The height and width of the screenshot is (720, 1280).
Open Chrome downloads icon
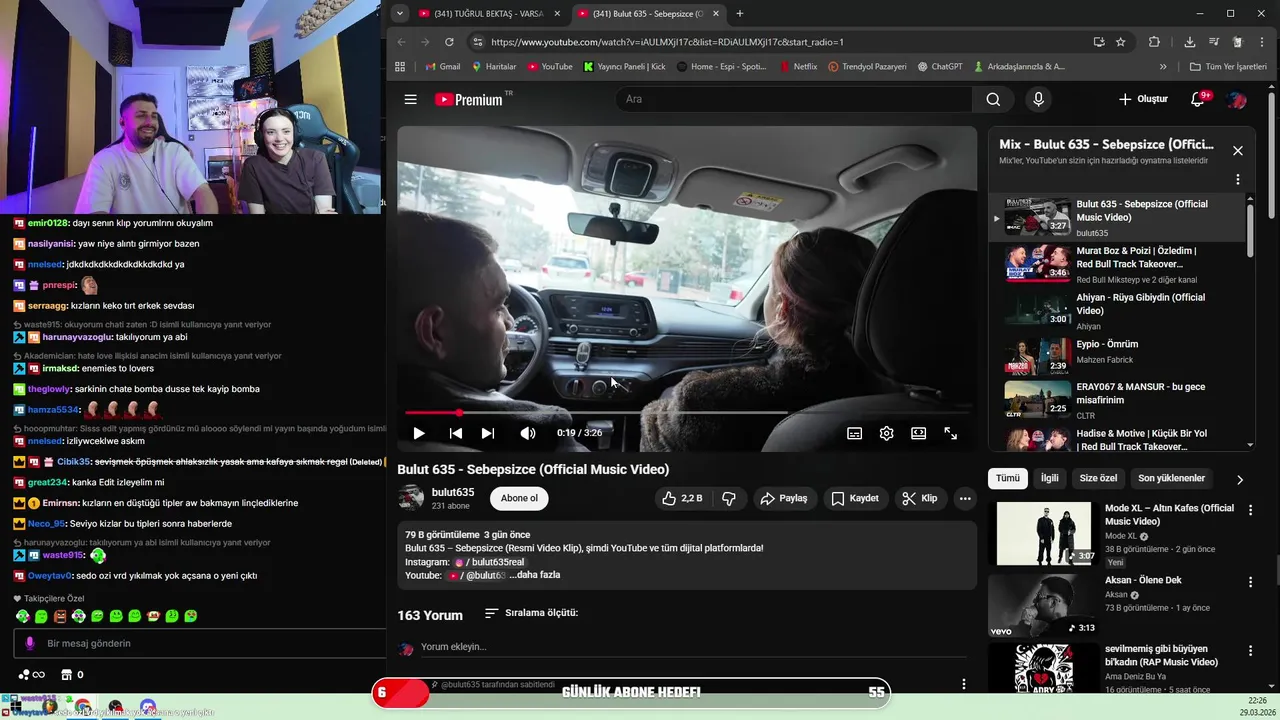coord(1189,42)
